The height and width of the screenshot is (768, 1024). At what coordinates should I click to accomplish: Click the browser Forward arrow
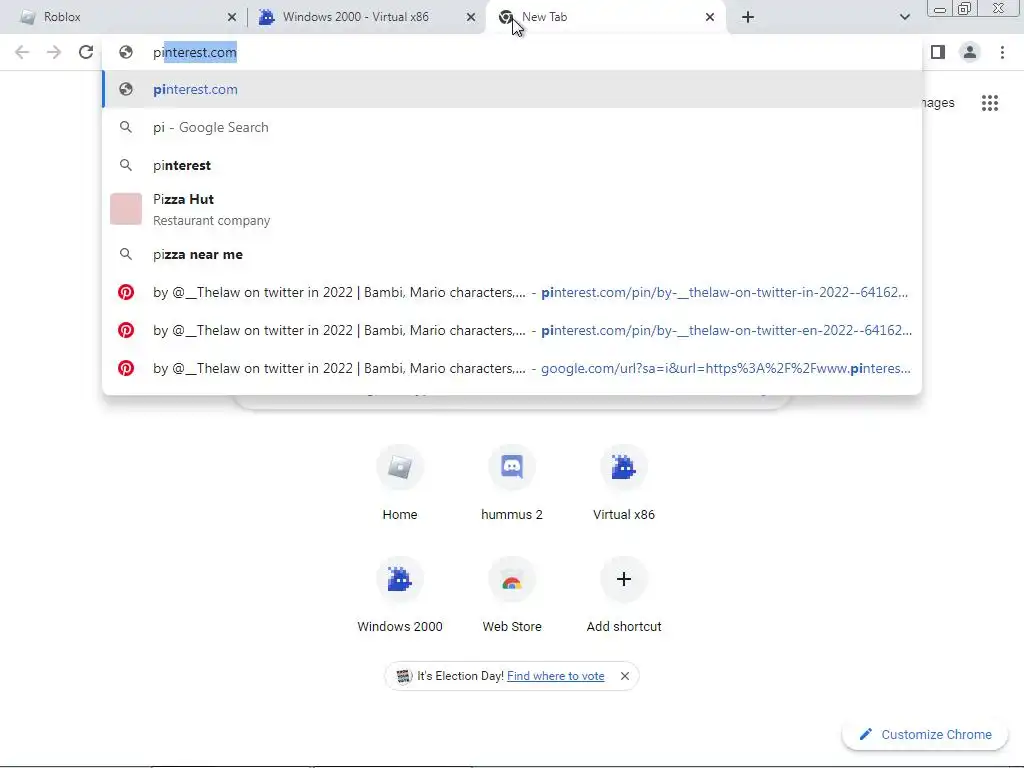[54, 52]
